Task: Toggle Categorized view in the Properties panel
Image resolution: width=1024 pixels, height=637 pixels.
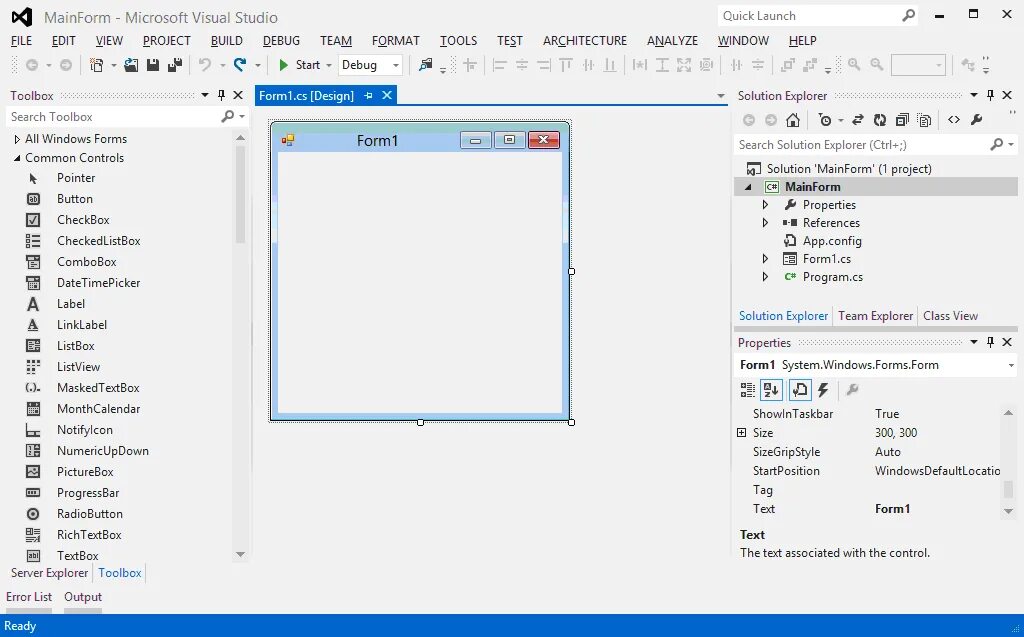Action: (x=746, y=390)
